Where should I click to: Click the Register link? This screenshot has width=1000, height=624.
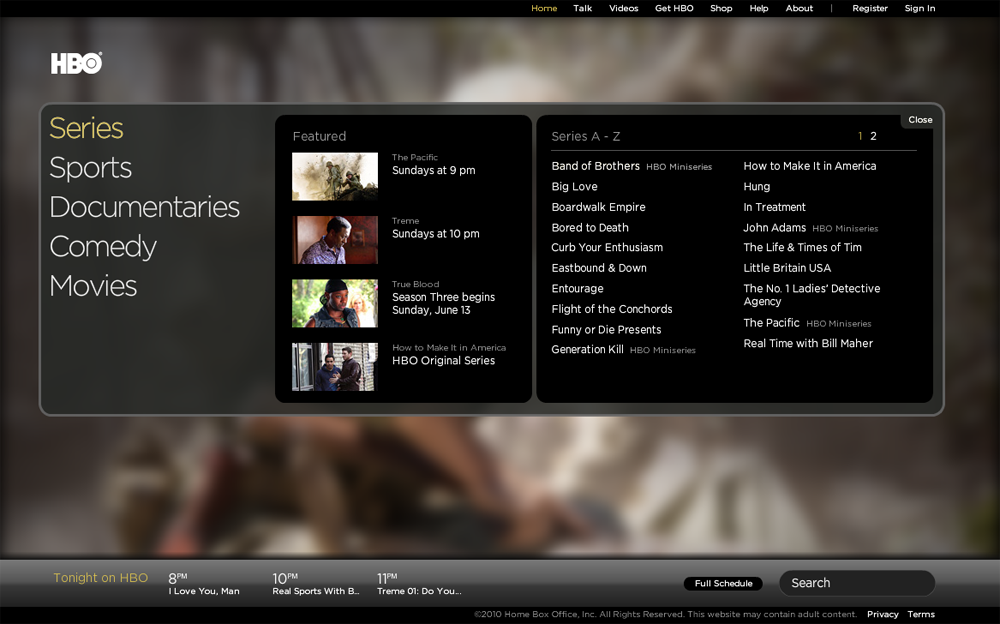coord(870,8)
